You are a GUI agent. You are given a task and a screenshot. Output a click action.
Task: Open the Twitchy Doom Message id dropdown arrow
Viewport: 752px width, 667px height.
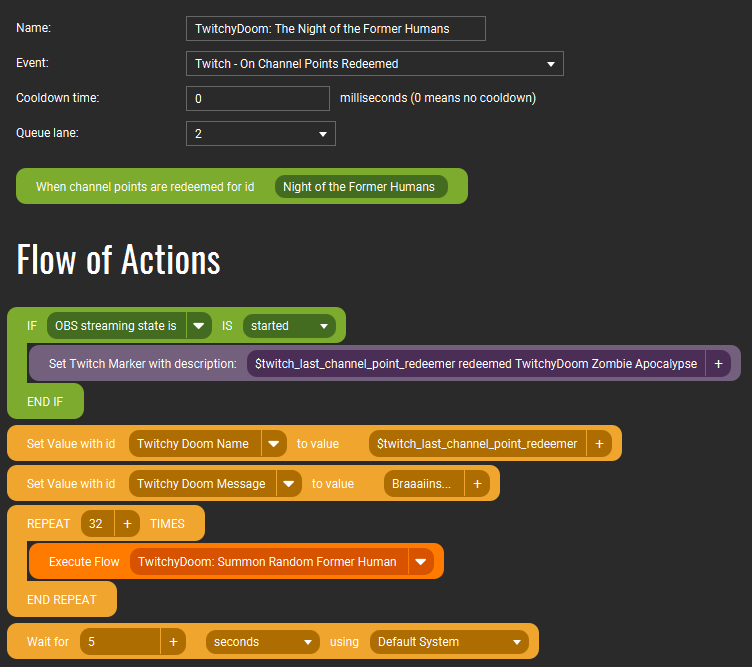point(288,483)
